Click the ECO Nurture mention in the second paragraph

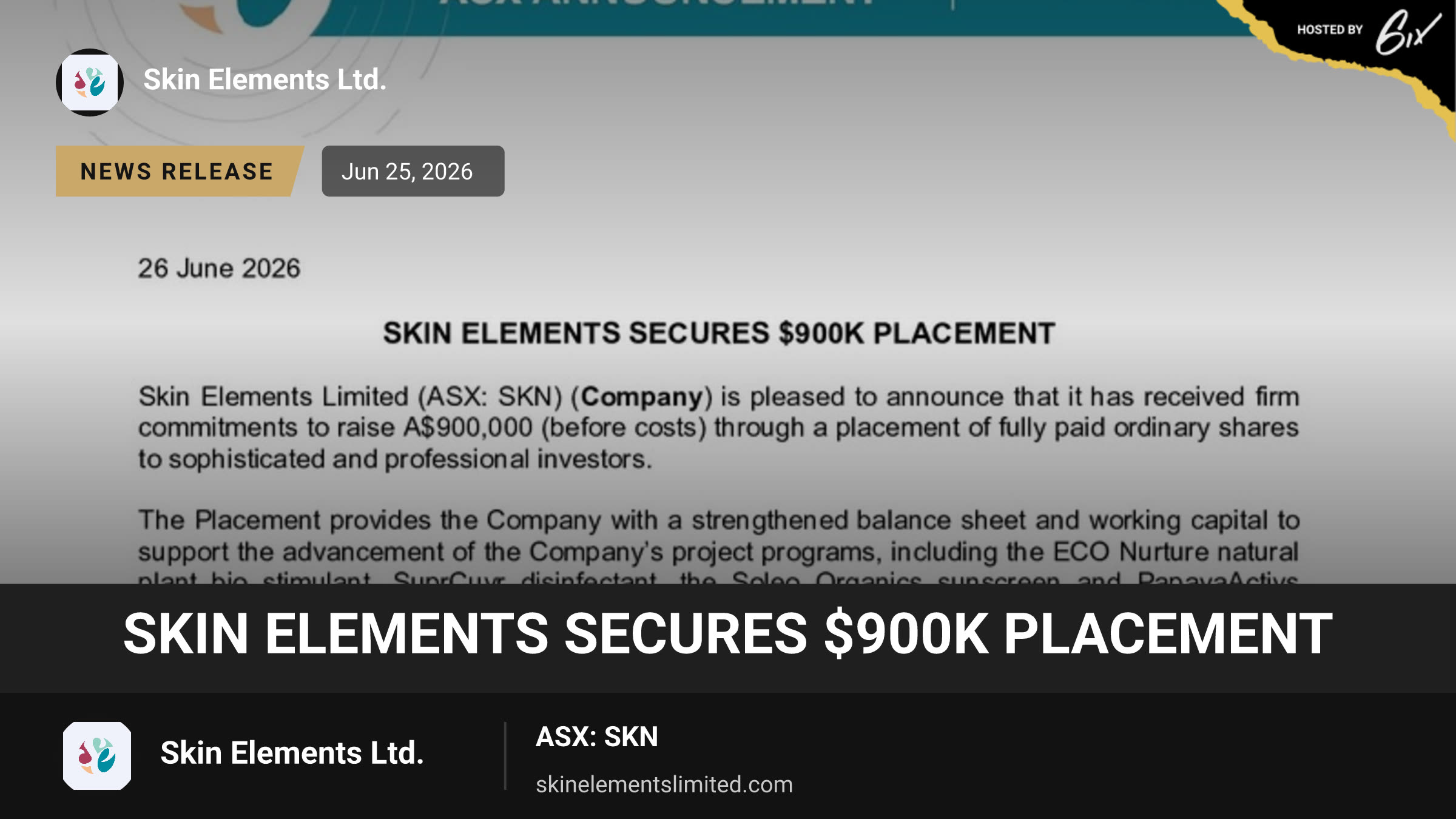click(x=1131, y=552)
